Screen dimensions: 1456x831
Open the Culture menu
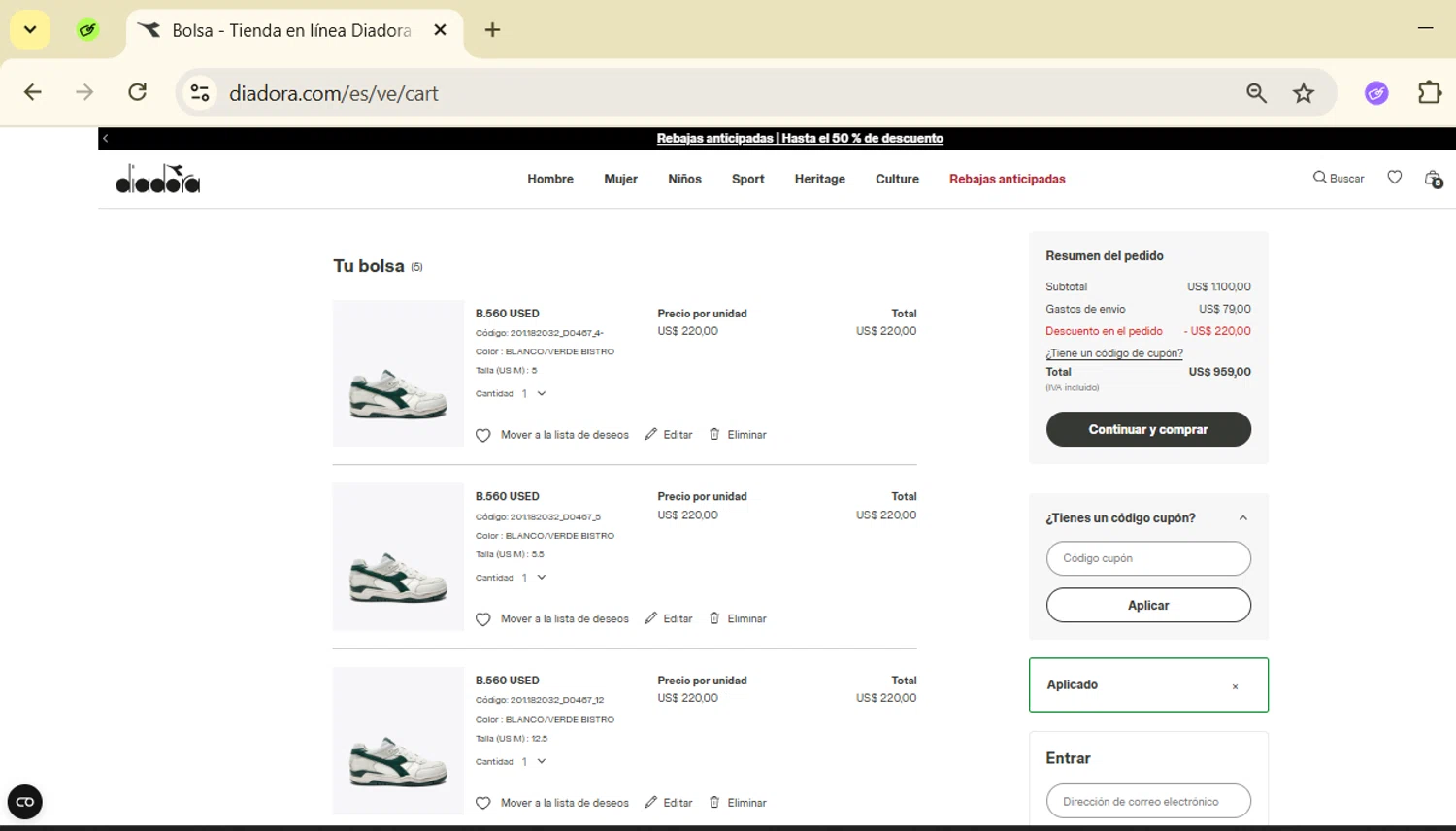click(x=897, y=180)
